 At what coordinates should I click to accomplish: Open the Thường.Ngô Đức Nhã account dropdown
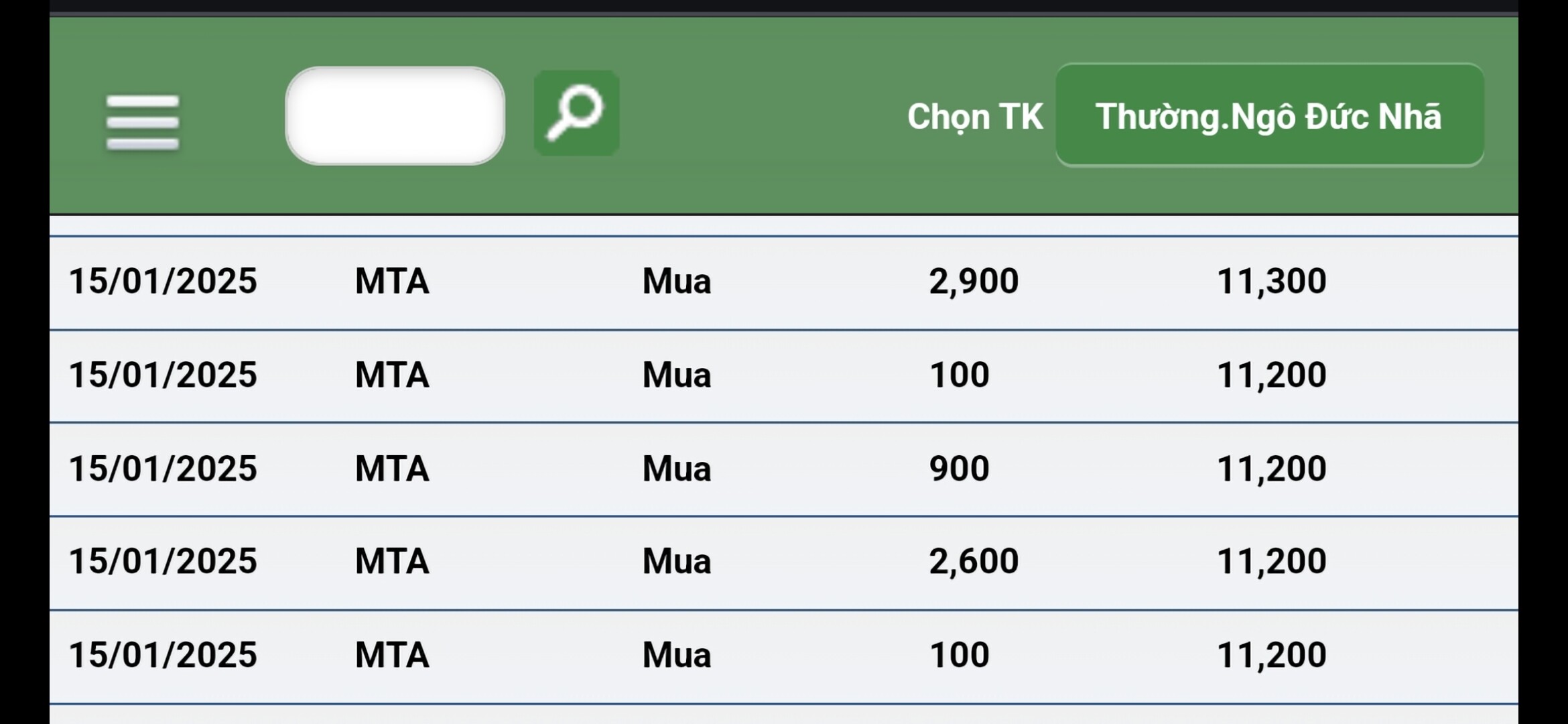click(1269, 115)
